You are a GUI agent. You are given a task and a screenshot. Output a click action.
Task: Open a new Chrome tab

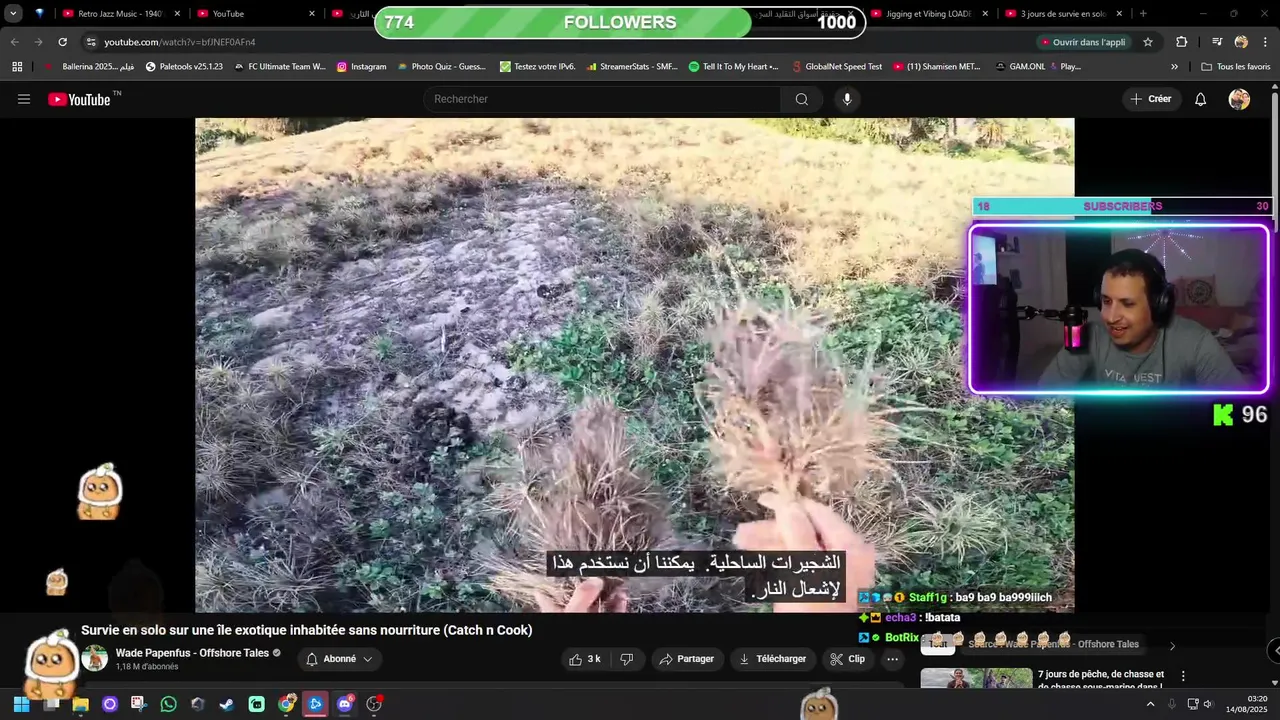click(x=1143, y=14)
